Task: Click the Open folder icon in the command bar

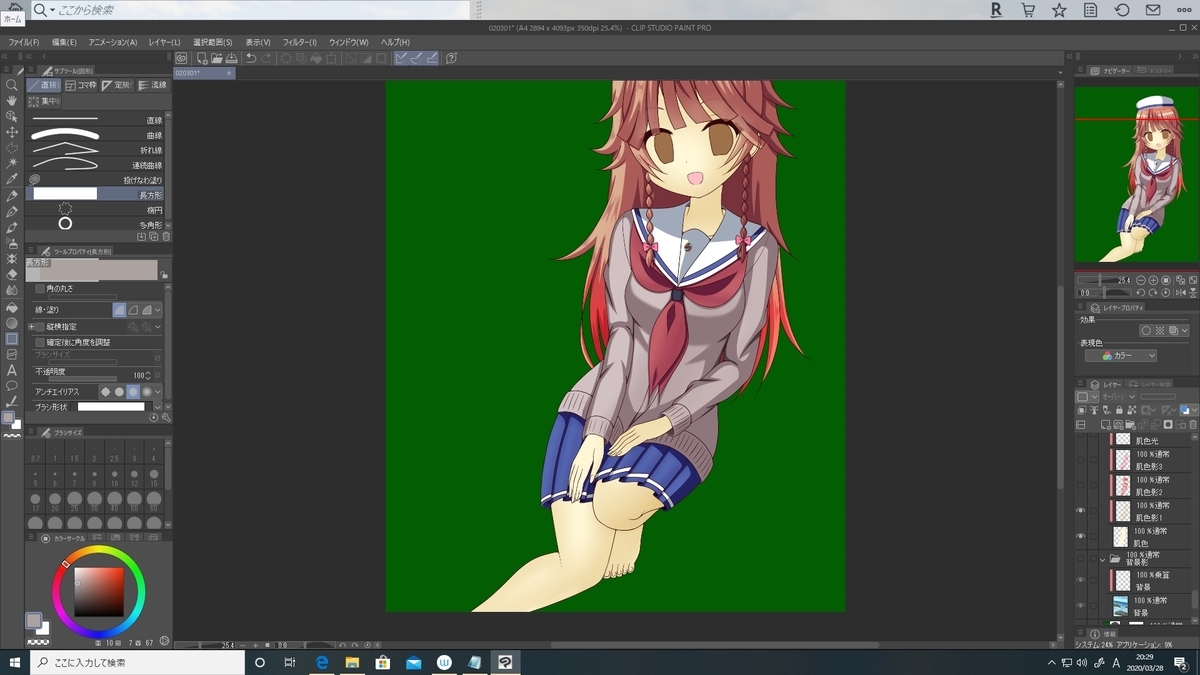Action: coord(215,58)
